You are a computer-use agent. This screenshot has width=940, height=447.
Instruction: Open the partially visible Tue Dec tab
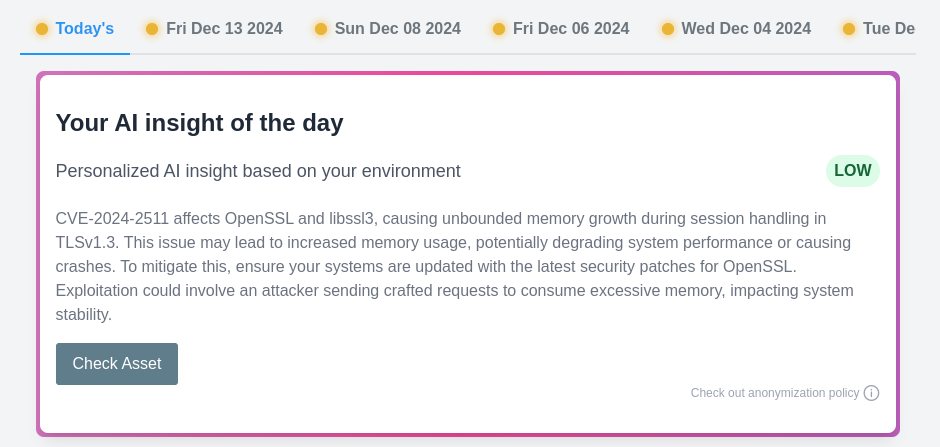pyautogui.click(x=888, y=29)
